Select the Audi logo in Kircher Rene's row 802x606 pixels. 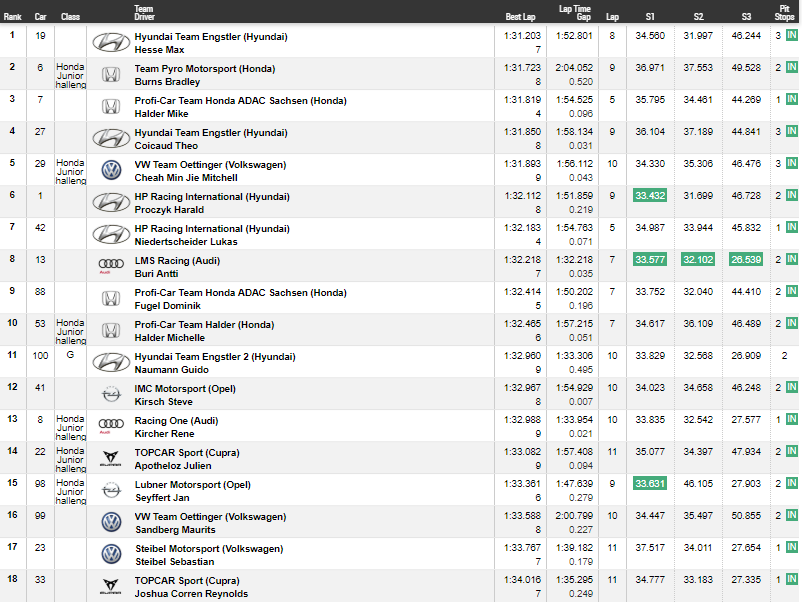(x=111, y=425)
